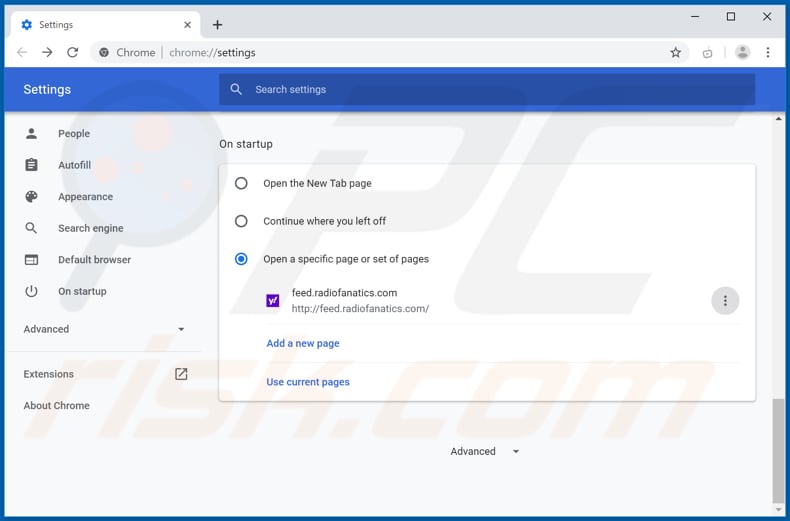Click the Chrome site info icon in address bar

(104, 52)
